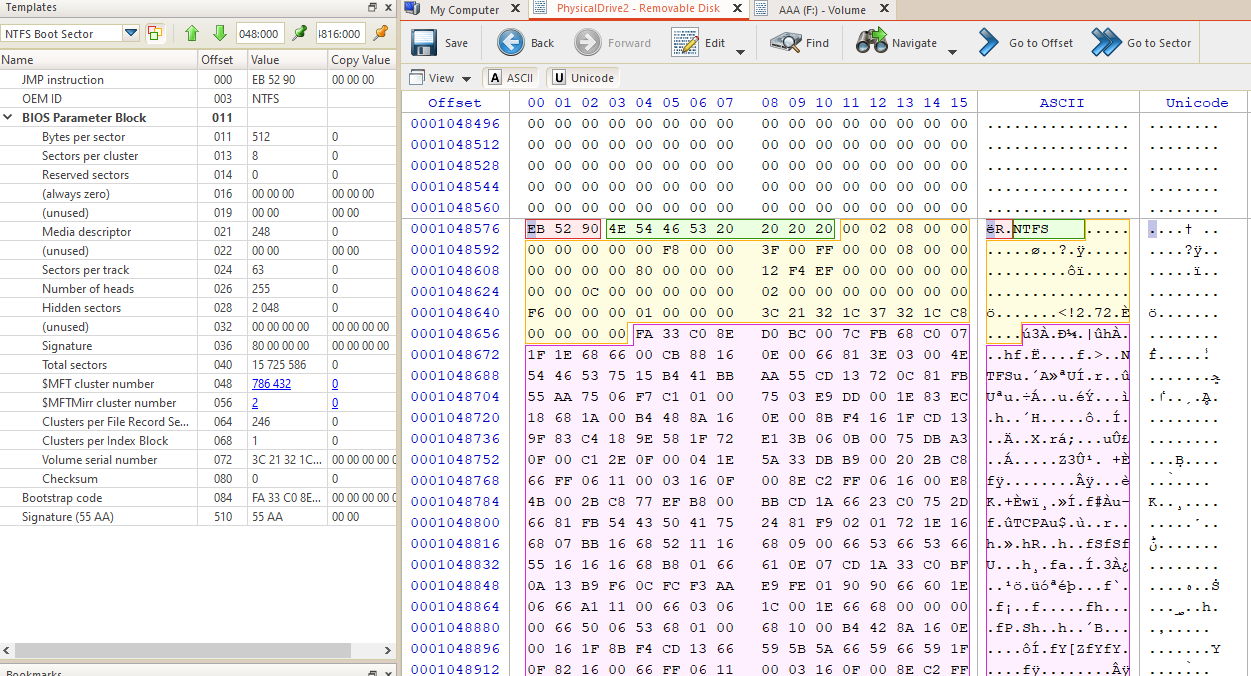Go back with the blue Back arrow
The width and height of the screenshot is (1251, 676).
click(x=511, y=43)
